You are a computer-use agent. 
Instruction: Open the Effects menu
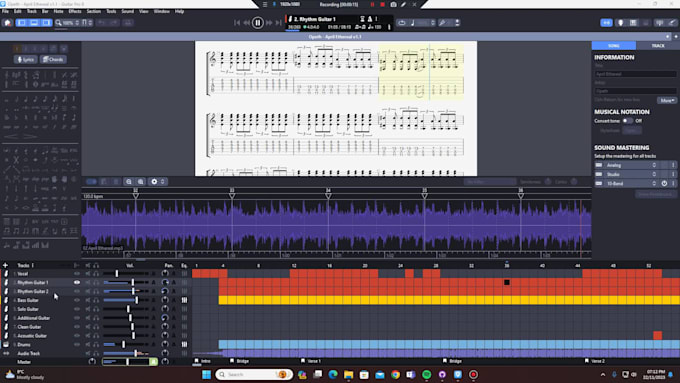pos(75,11)
